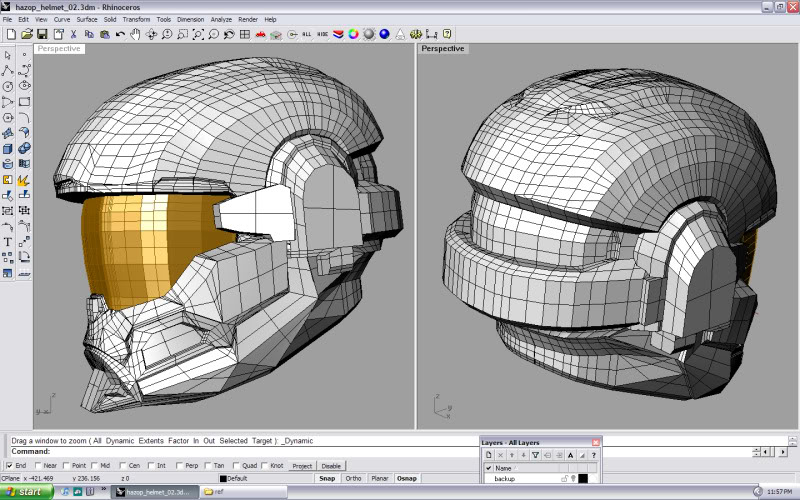Click the gray Shade sphere icon

369,34
